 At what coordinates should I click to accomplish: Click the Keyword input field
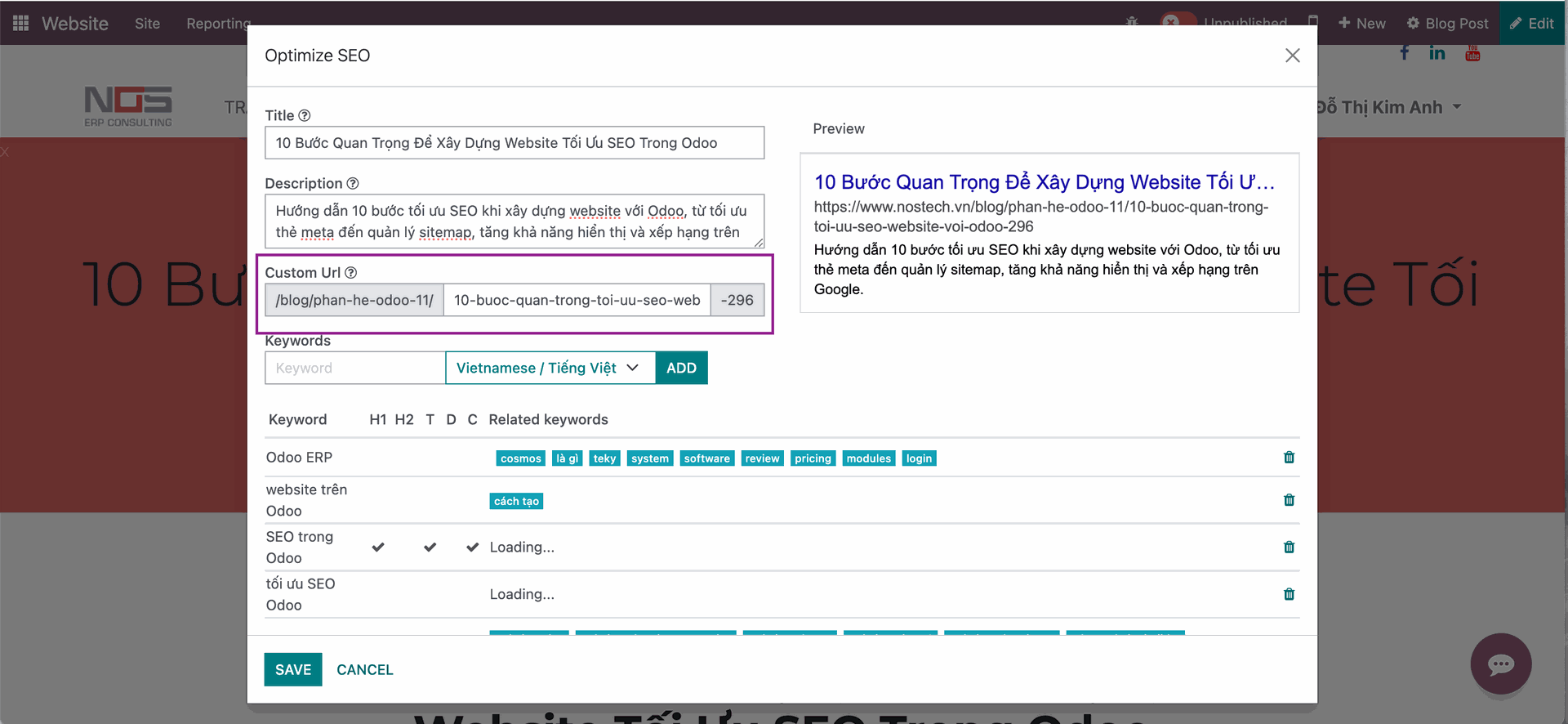pos(355,368)
